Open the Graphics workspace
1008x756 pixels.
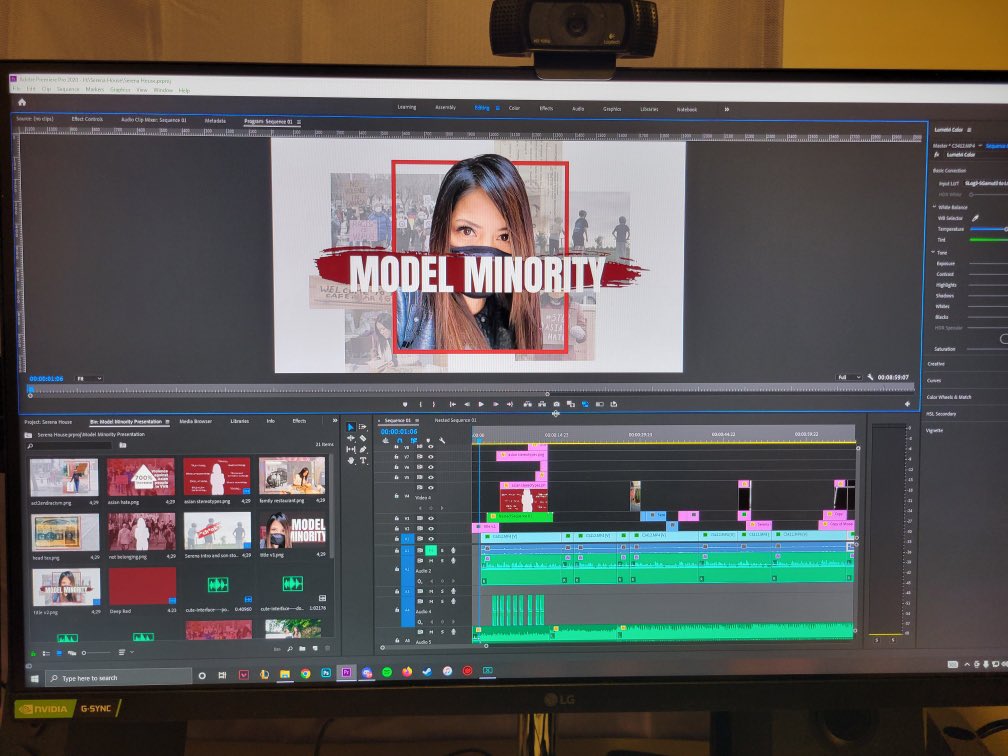(x=612, y=109)
